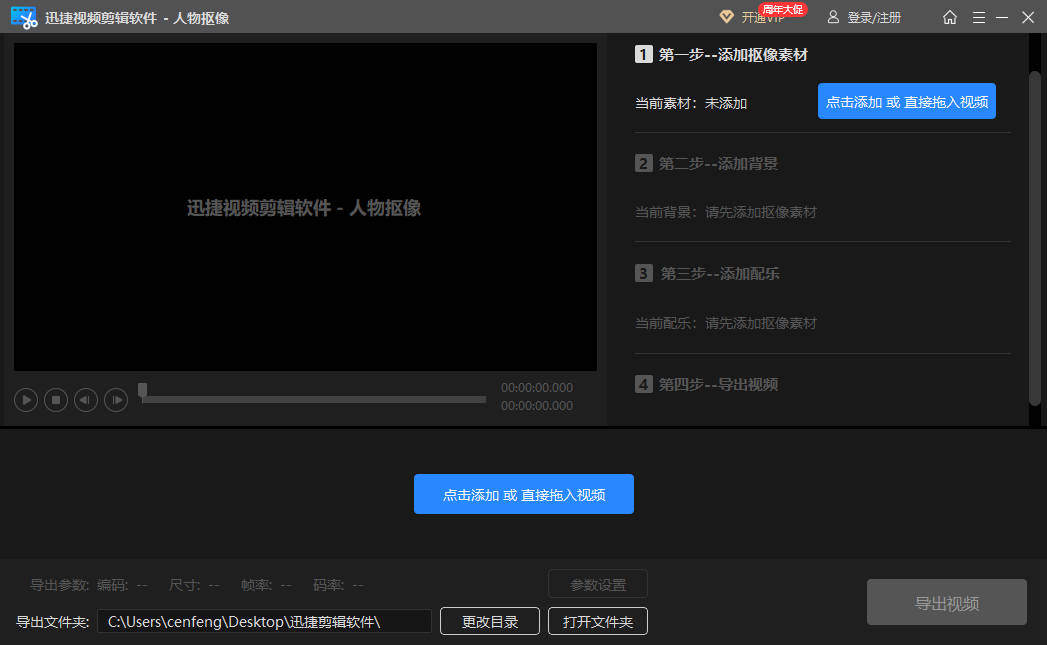The image size is (1047, 645).
Task: Click the home icon in title bar
Action: 950,17
